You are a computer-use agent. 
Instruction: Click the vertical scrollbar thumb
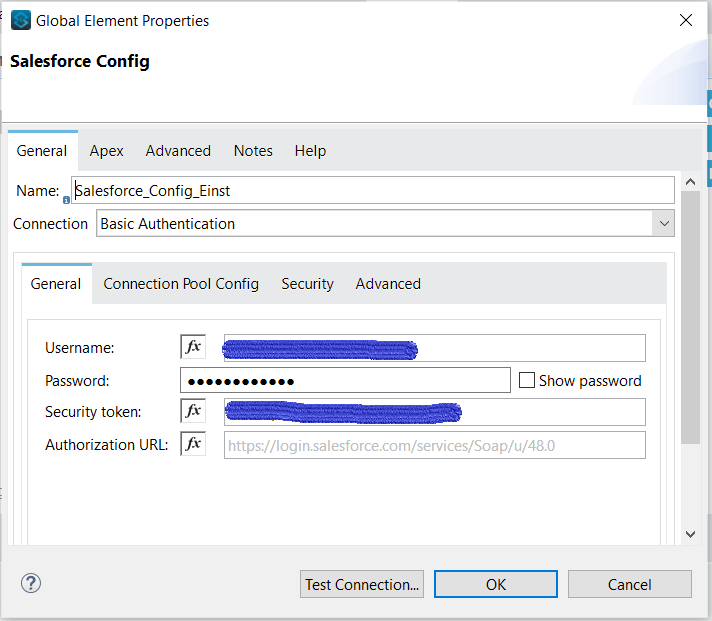pyautogui.click(x=691, y=317)
